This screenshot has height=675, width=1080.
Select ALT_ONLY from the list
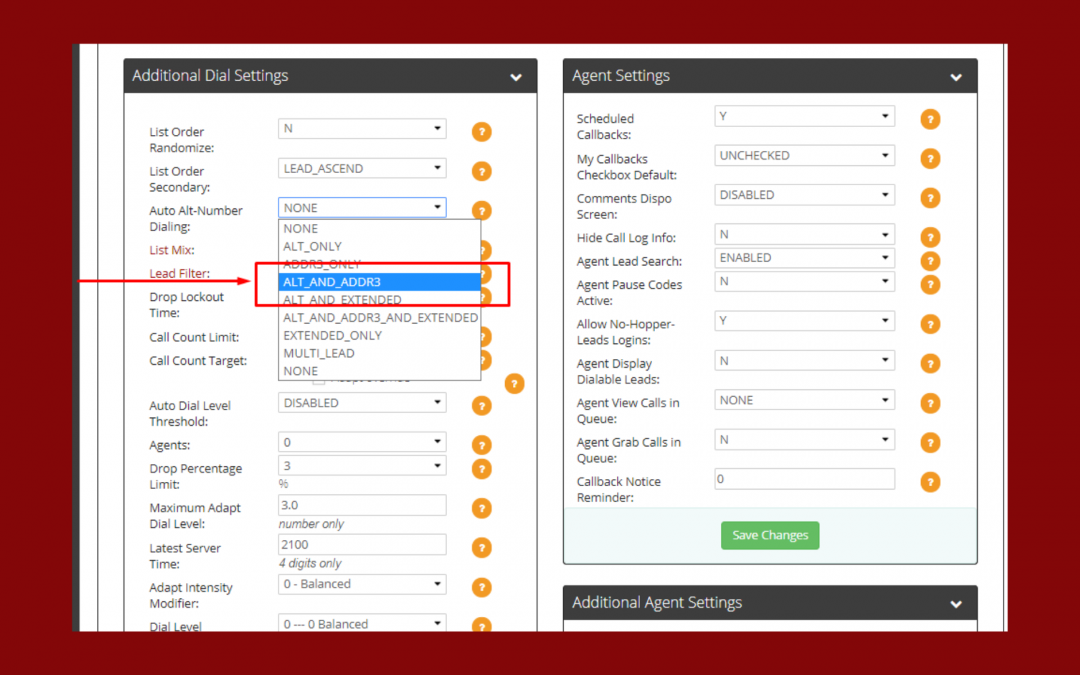pos(380,246)
